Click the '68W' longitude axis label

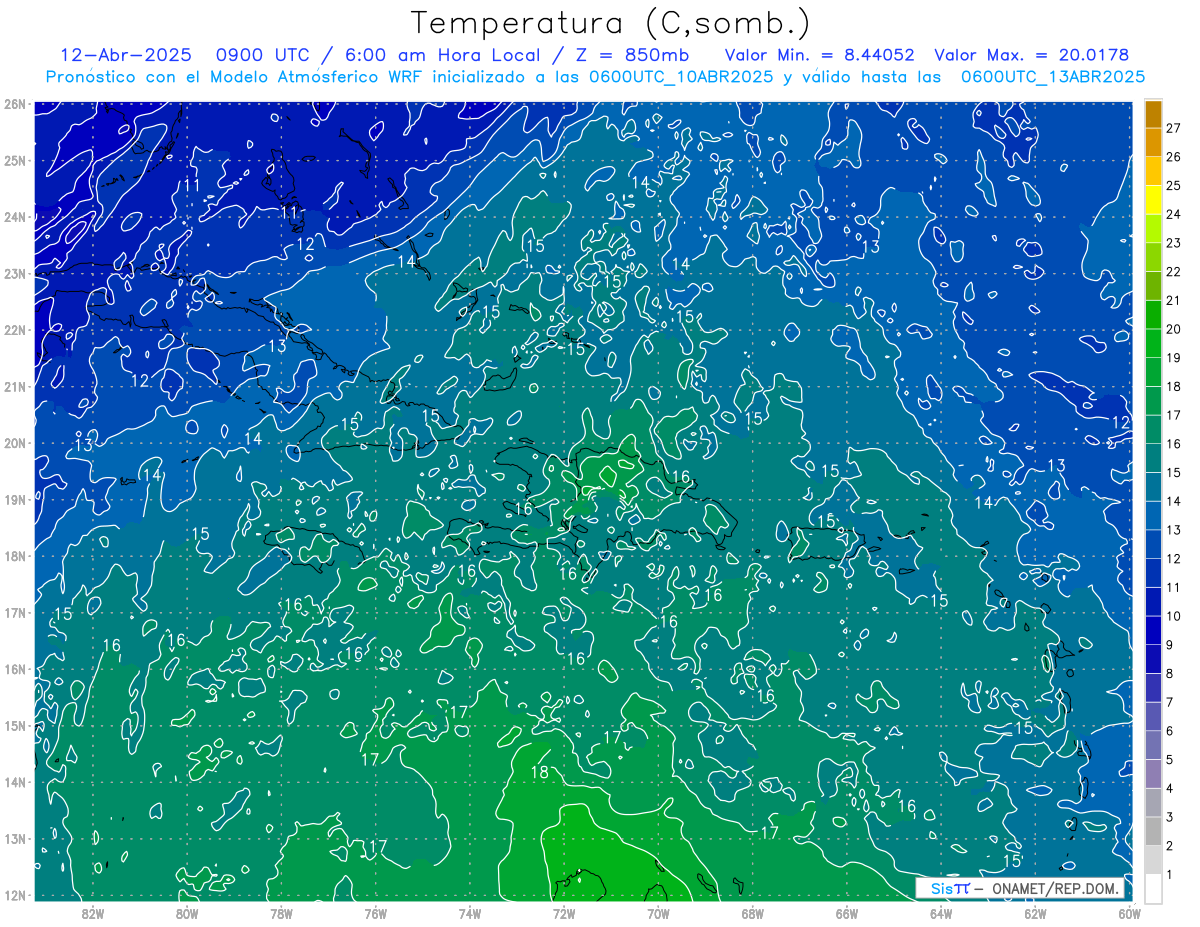[x=752, y=913]
